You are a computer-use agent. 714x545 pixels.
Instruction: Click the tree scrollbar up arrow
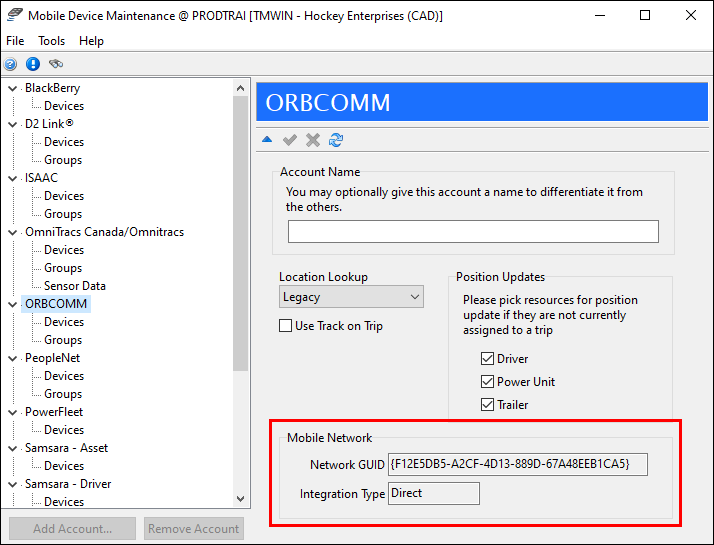(241, 88)
